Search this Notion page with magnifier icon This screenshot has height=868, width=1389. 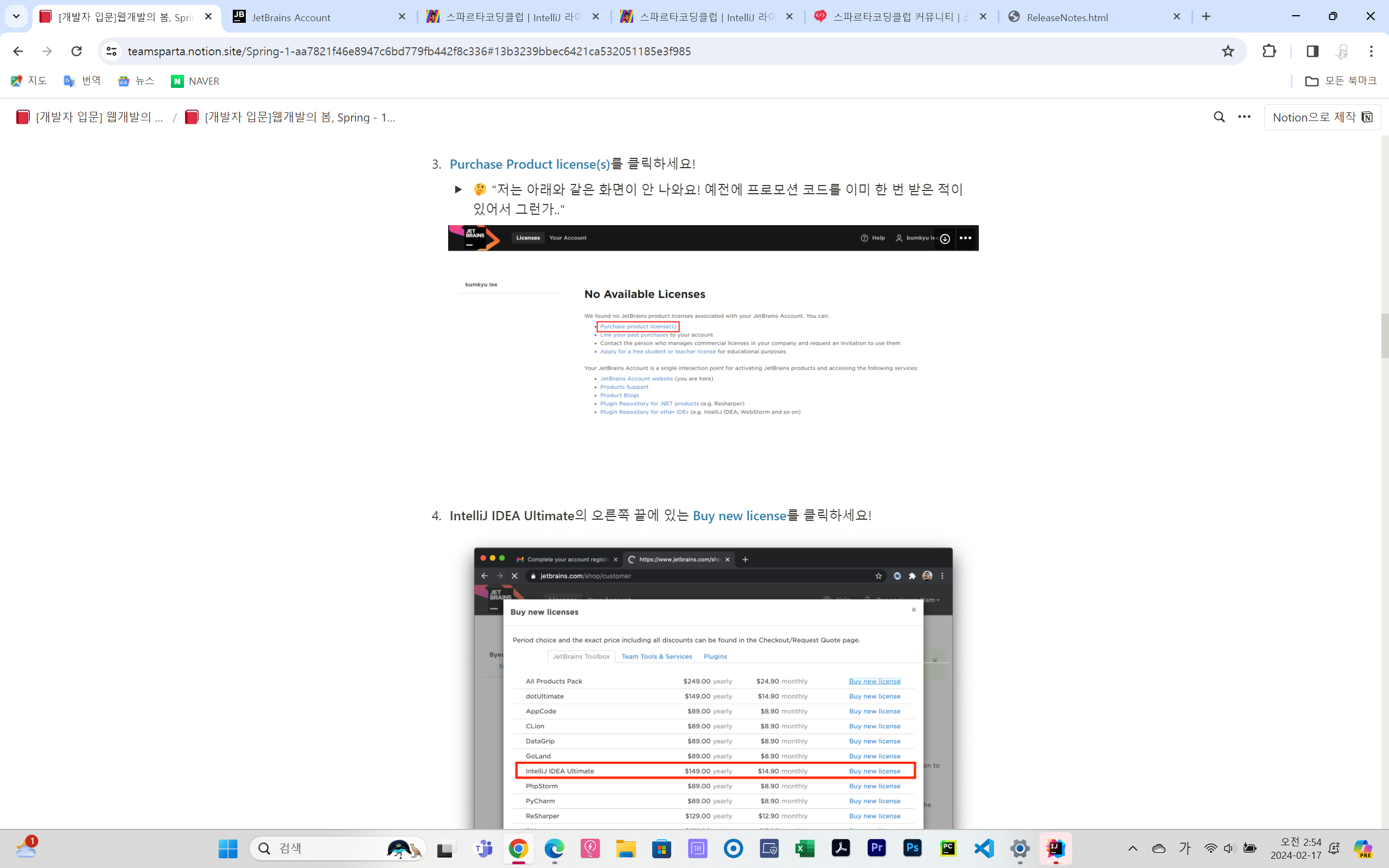(1219, 117)
